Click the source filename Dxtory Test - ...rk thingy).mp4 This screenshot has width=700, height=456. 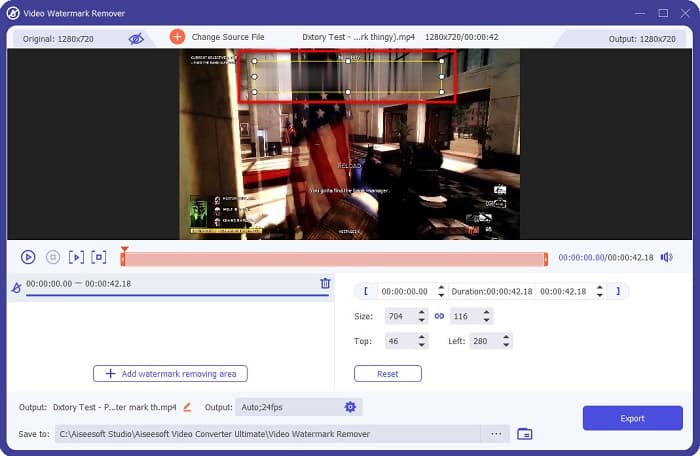point(358,37)
